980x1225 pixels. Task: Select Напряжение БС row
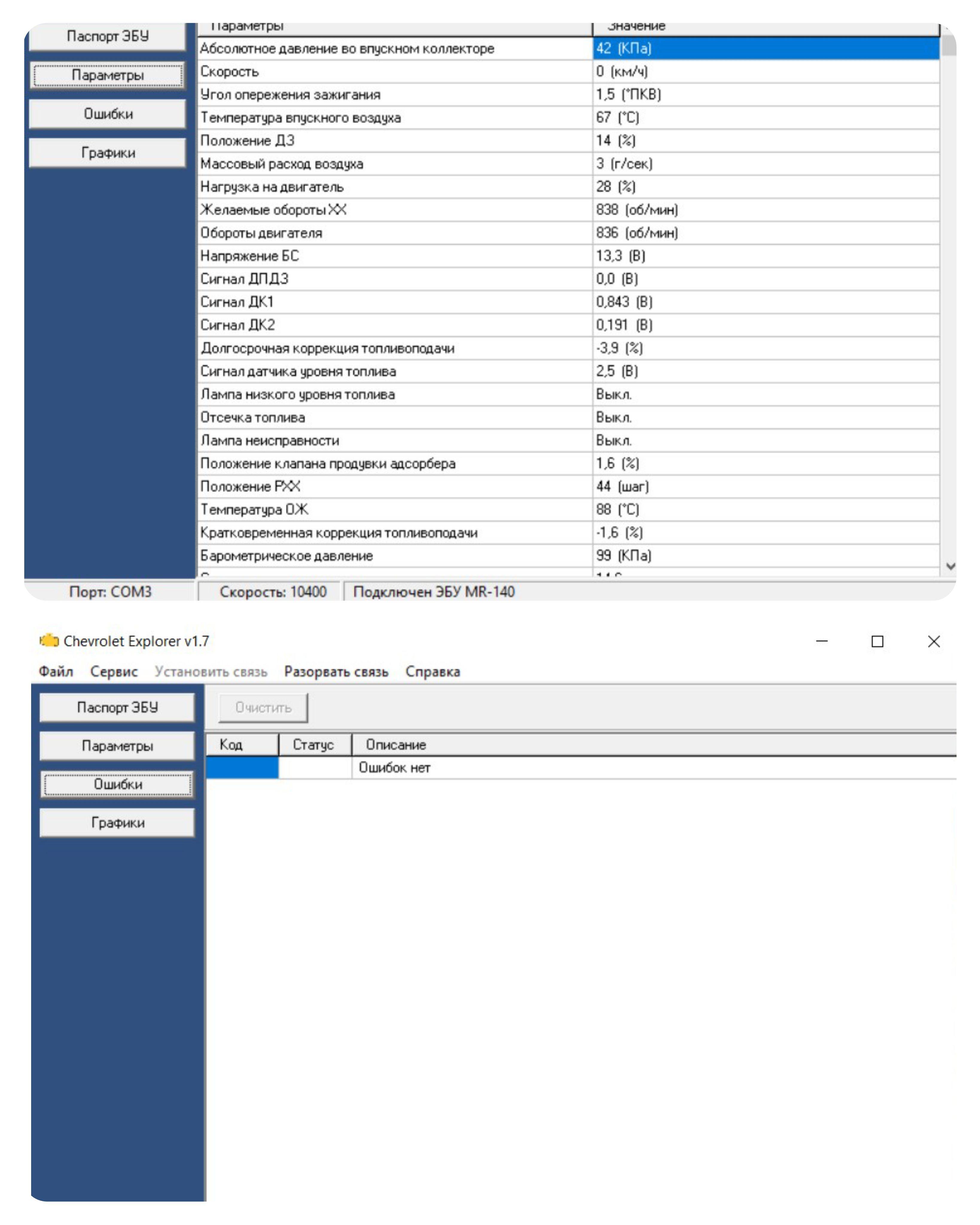tap(568, 256)
